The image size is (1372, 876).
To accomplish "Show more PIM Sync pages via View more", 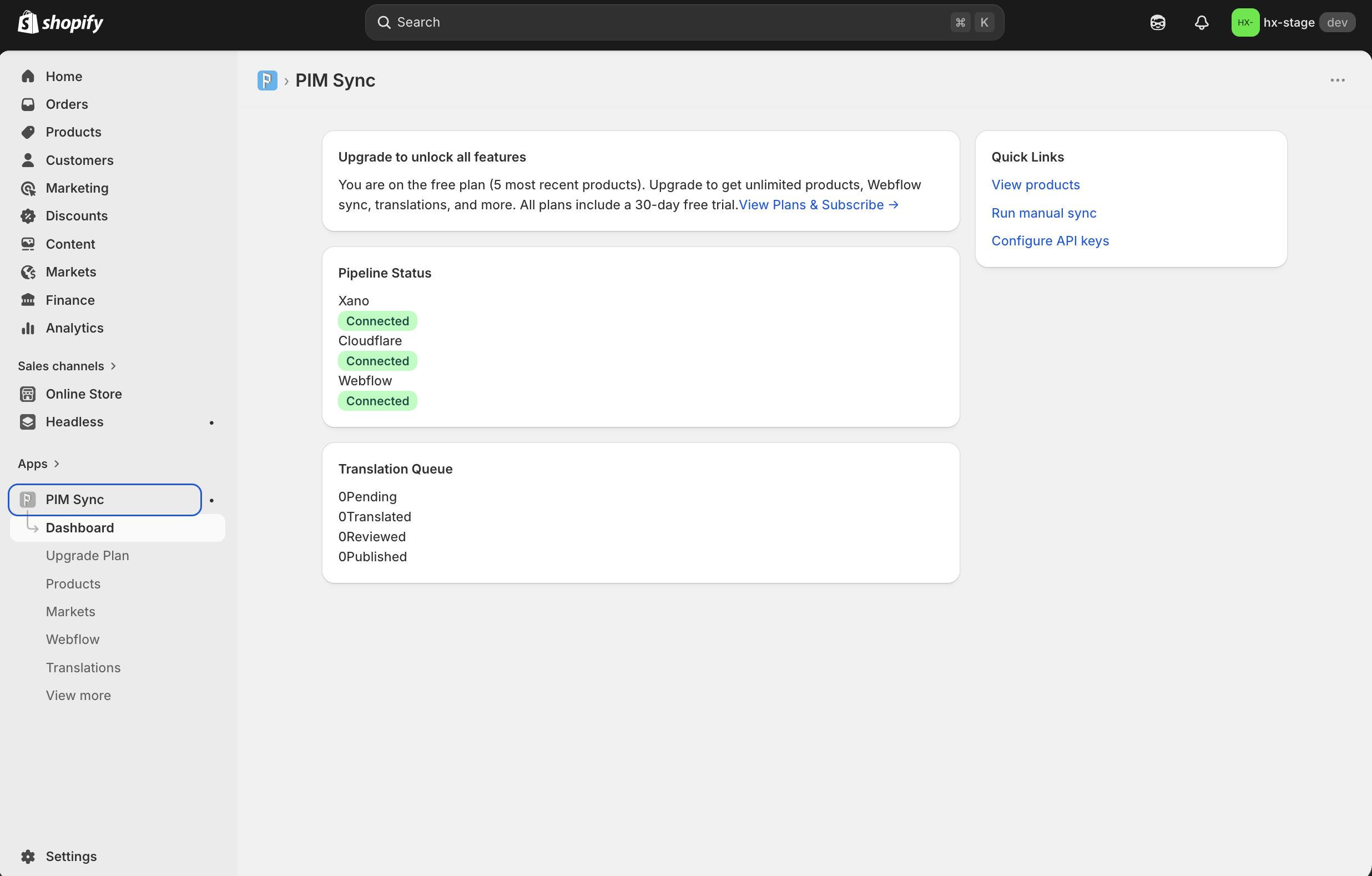I will (79, 696).
